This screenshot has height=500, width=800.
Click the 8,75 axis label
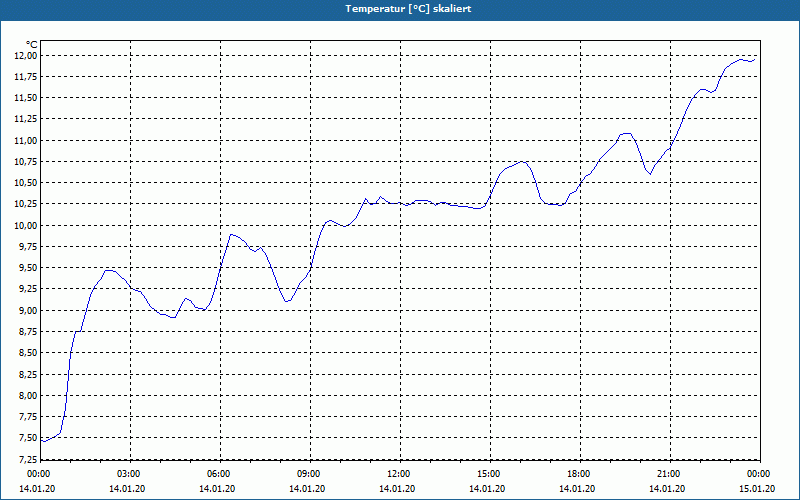click(x=28, y=332)
